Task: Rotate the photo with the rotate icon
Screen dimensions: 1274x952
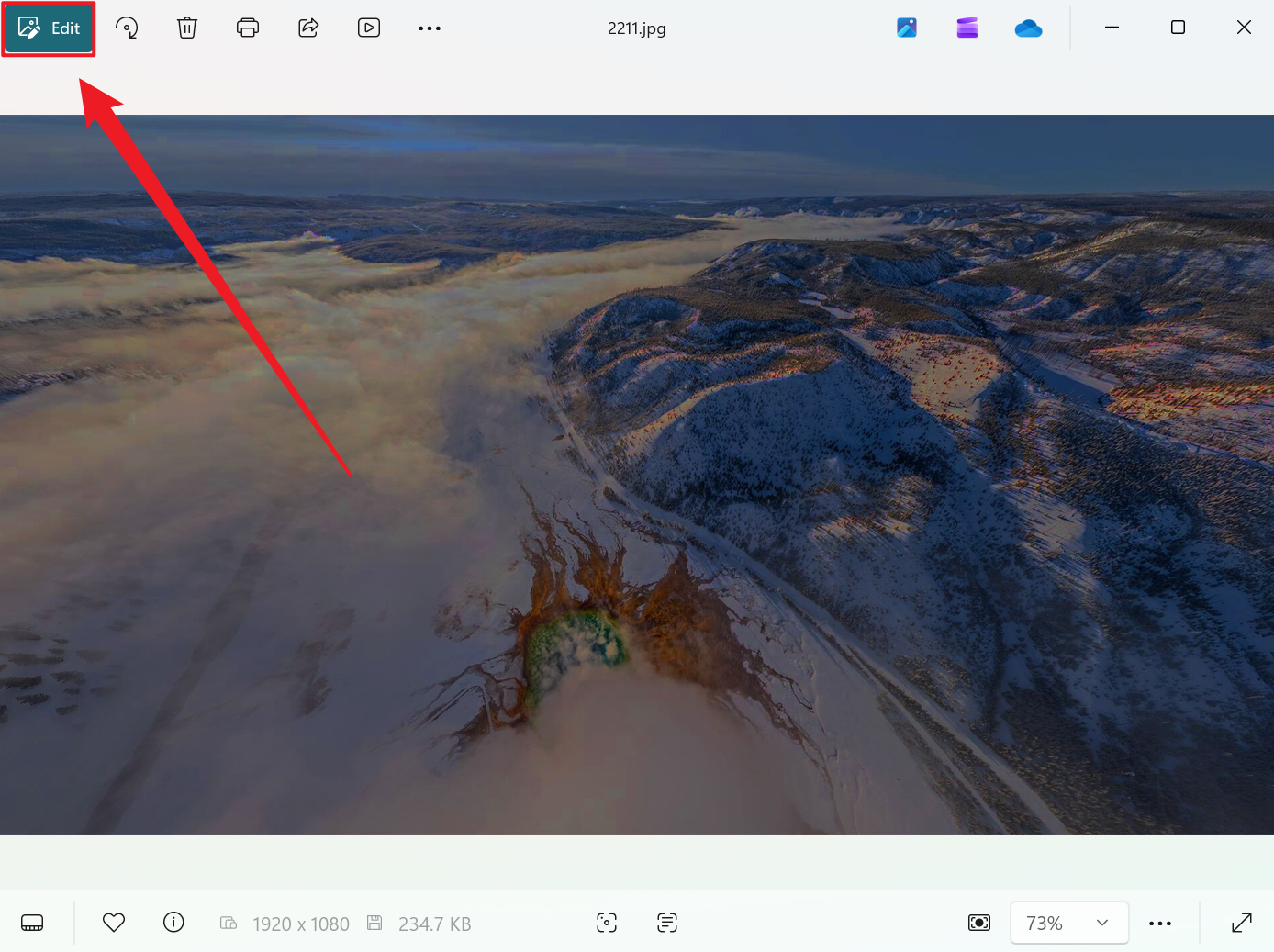Action: pyautogui.click(x=127, y=28)
